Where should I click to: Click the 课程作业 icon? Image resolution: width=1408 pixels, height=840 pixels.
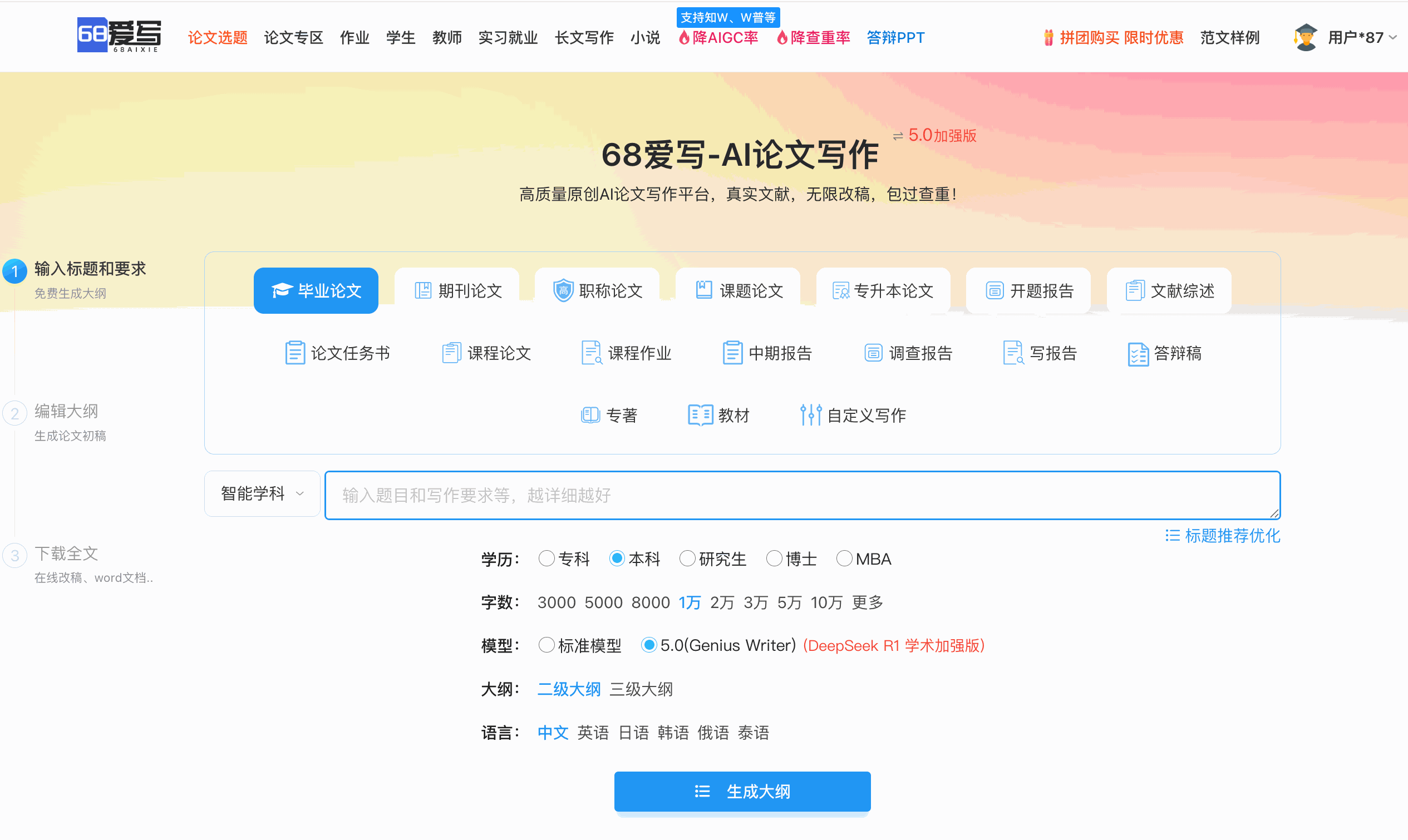coord(592,353)
